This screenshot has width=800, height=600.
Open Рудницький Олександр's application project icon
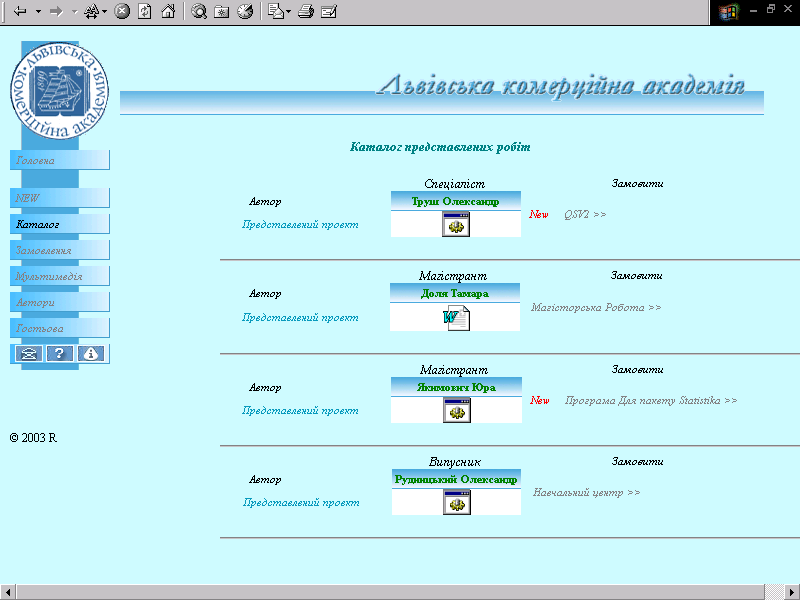[457, 502]
